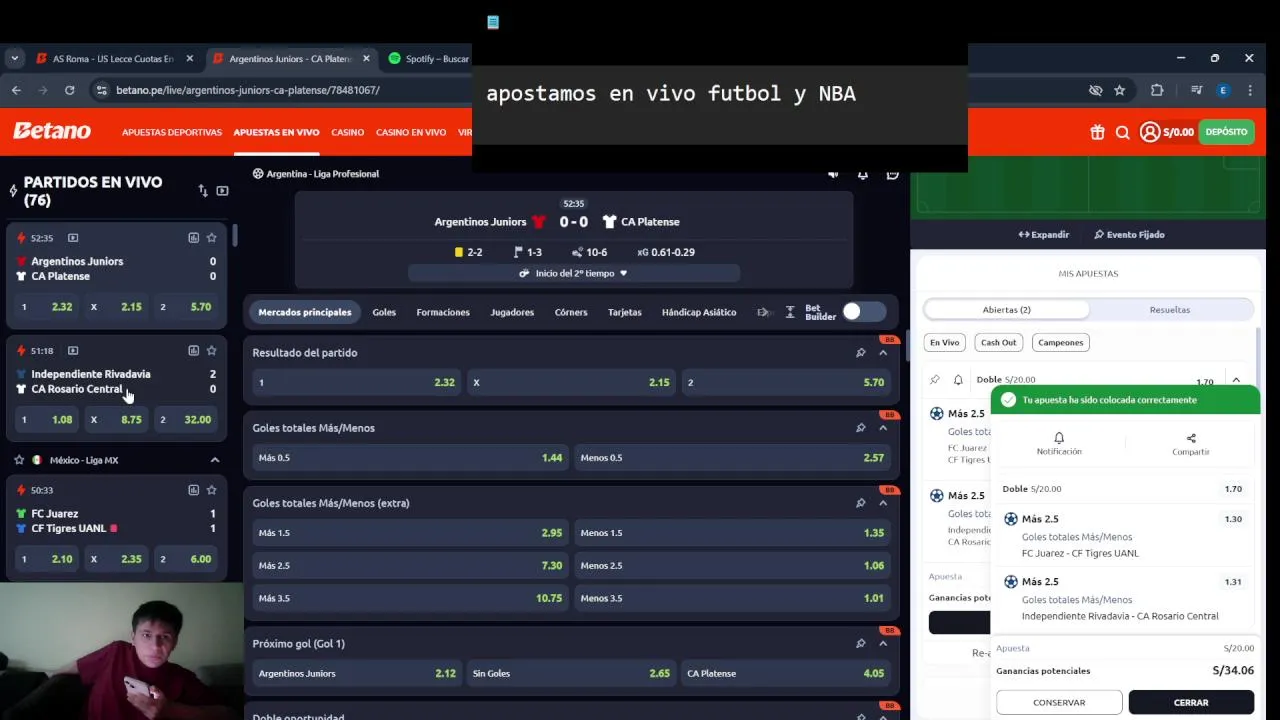Filter bets by En Vivo chip

[x=945, y=342]
